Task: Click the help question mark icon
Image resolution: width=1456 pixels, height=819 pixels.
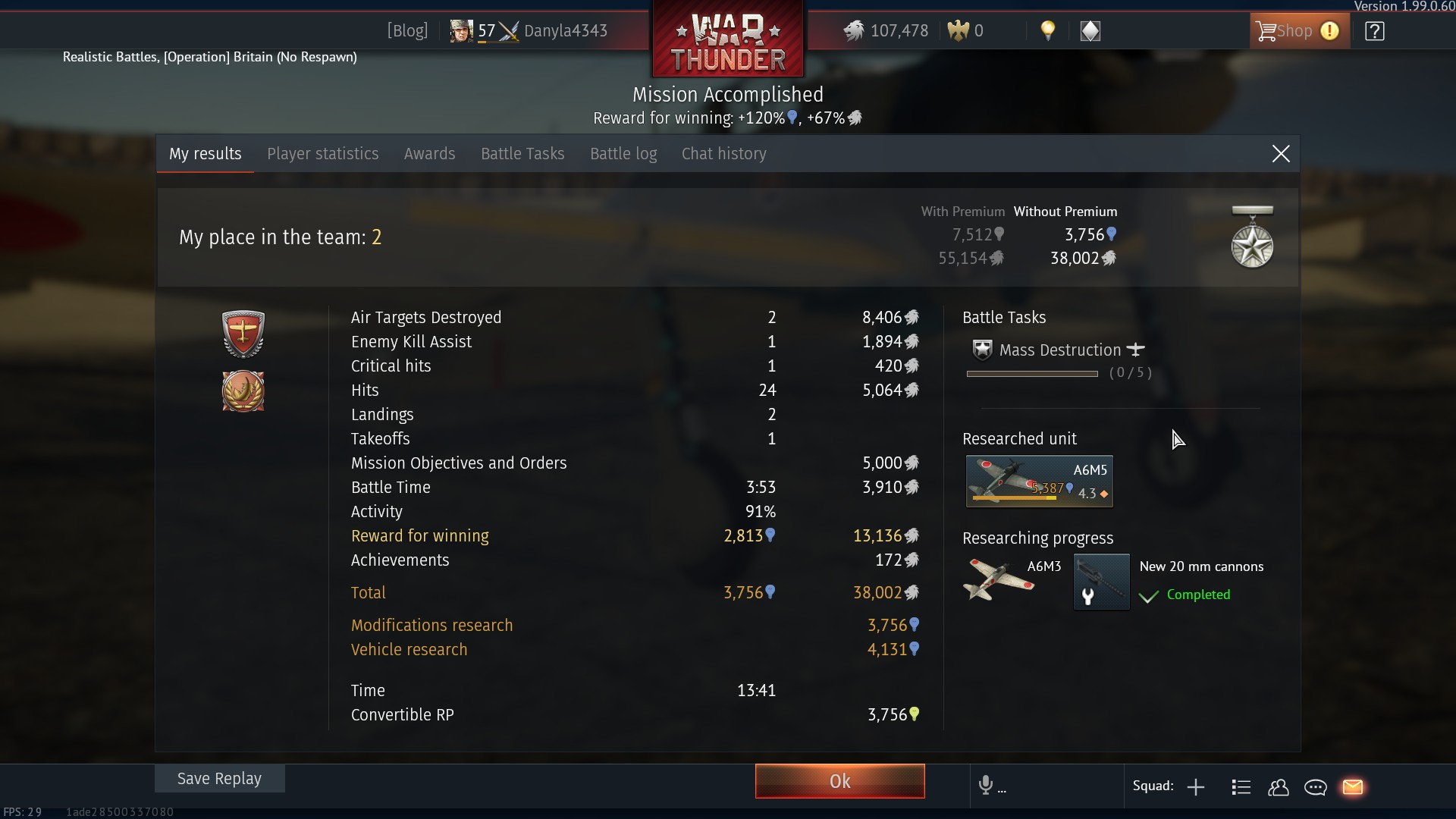Action: pos(1374,31)
